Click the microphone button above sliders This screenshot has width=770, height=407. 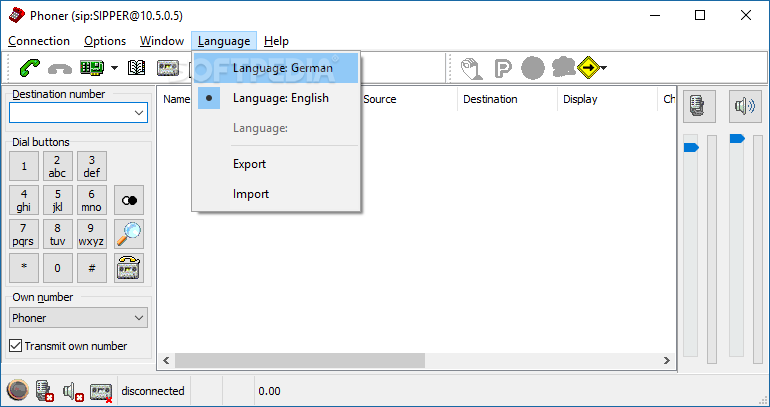[699, 106]
